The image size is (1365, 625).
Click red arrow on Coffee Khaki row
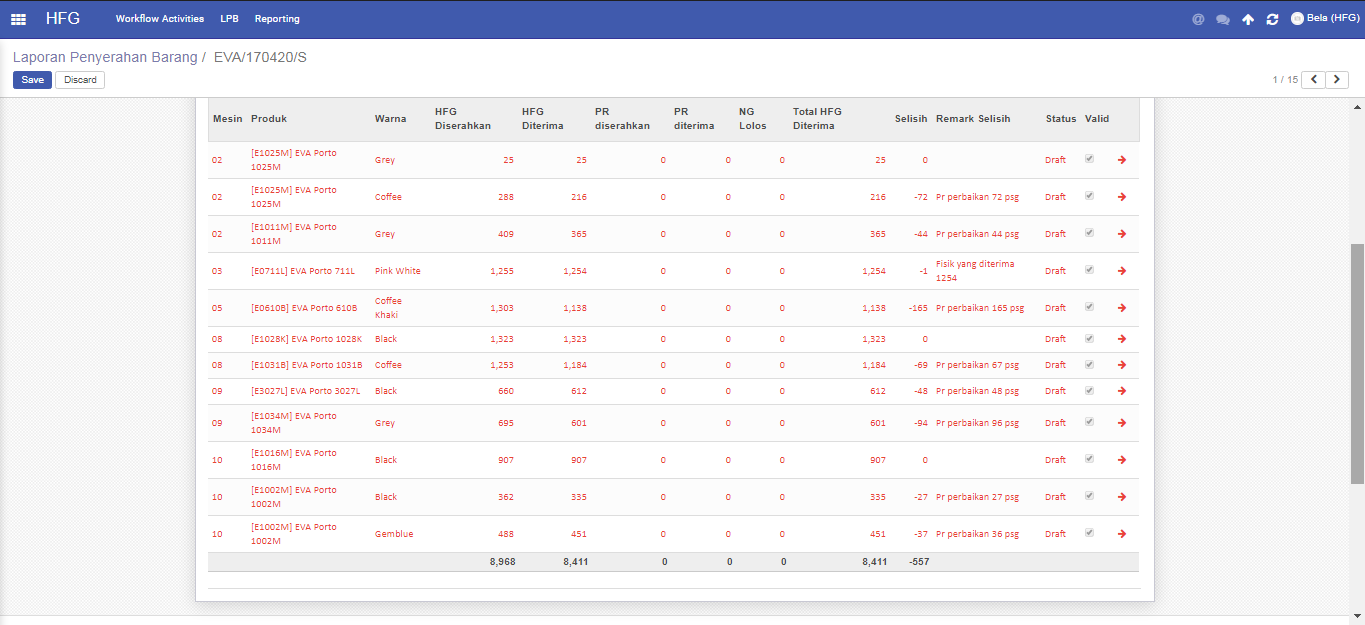(x=1121, y=308)
